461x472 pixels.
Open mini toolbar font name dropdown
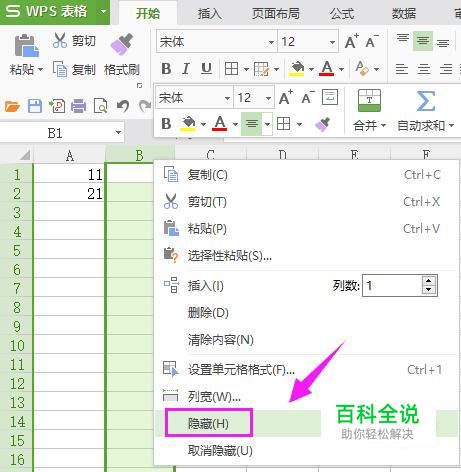[227, 98]
